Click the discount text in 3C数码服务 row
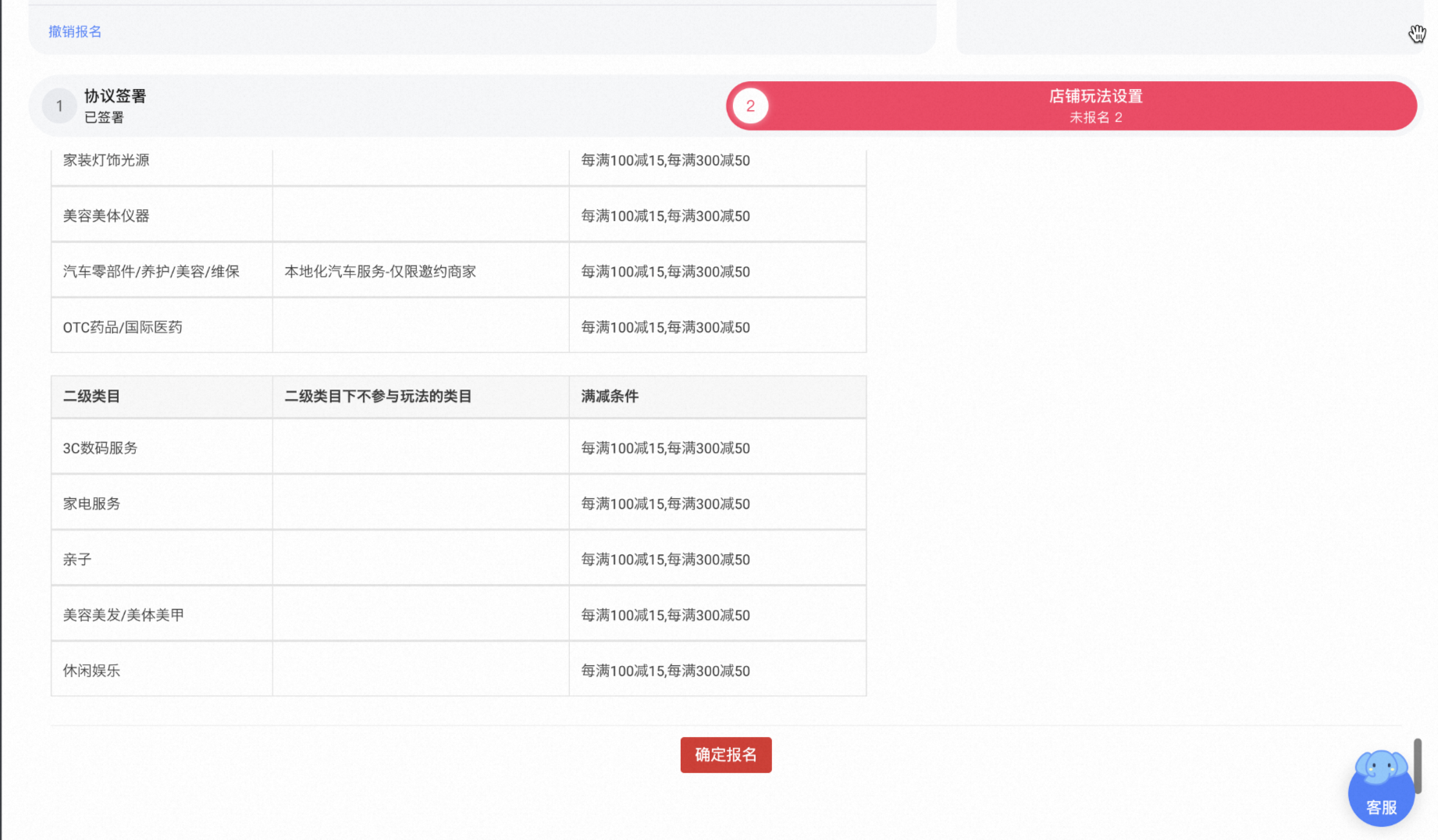This screenshot has height=840, width=1438. pos(665,448)
